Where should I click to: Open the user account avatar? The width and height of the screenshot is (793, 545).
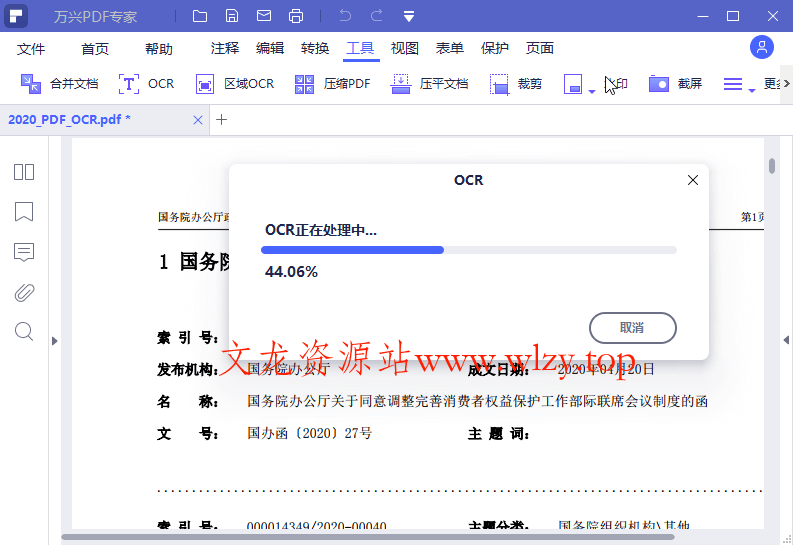click(762, 48)
